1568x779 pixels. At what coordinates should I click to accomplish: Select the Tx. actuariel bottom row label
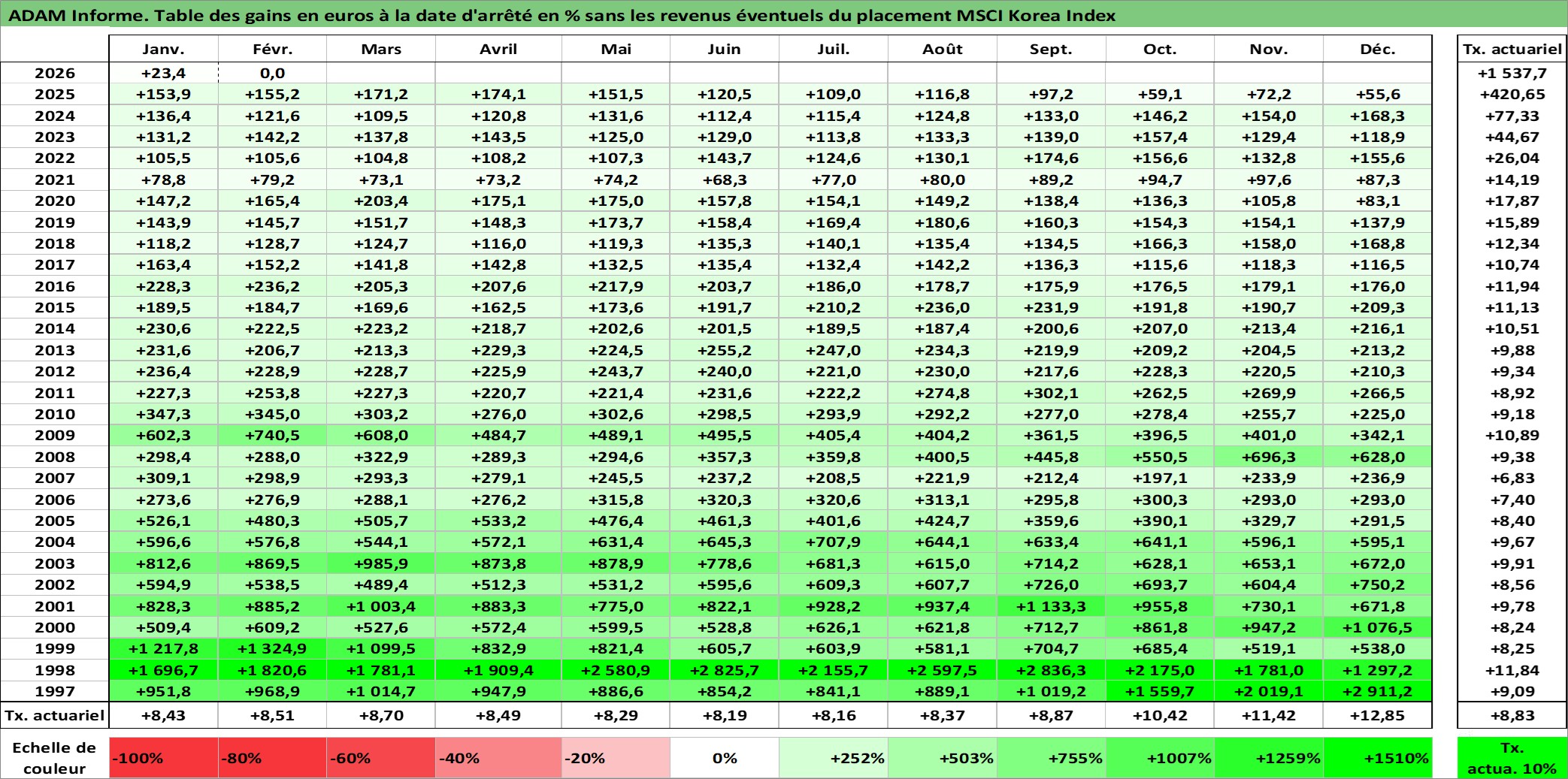tap(55, 715)
